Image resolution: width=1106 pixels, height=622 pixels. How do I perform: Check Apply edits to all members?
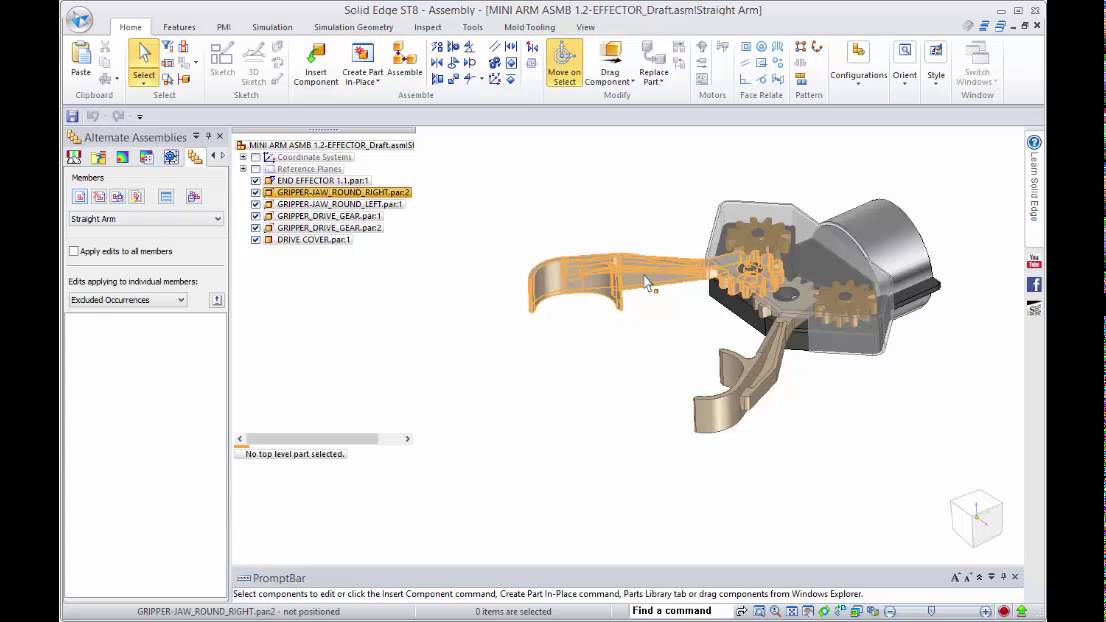73,251
